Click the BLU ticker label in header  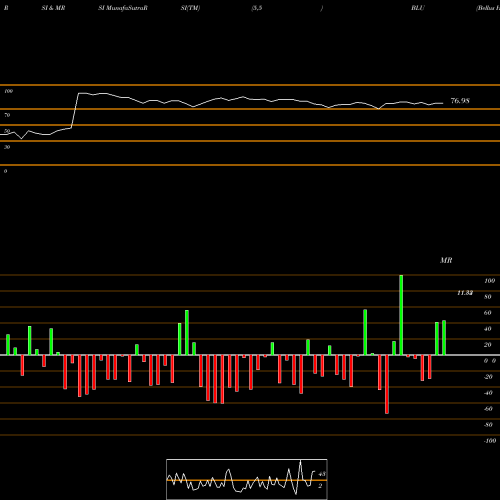[418, 8]
